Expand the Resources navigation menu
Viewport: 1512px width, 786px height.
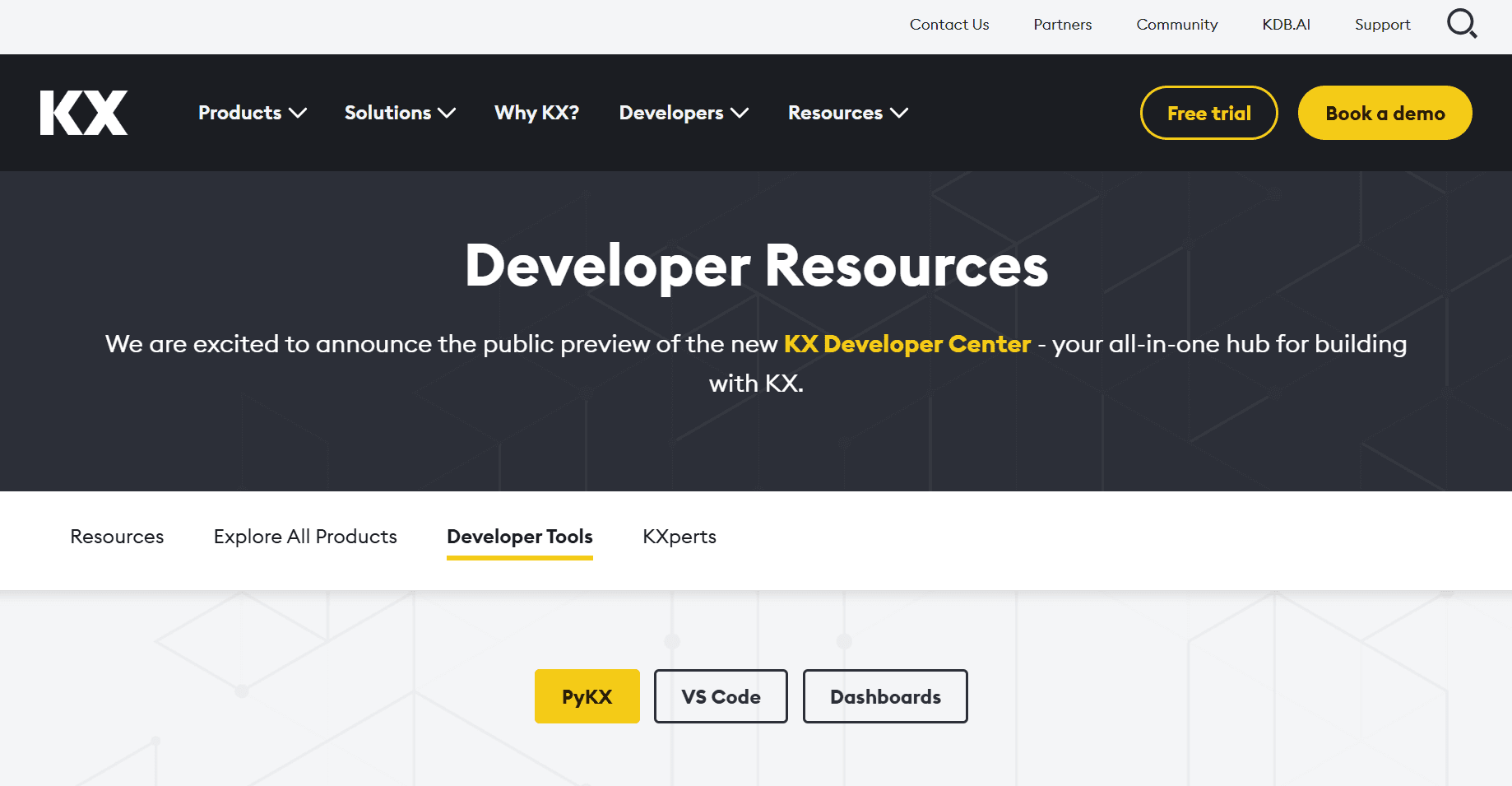pyautogui.click(x=848, y=113)
